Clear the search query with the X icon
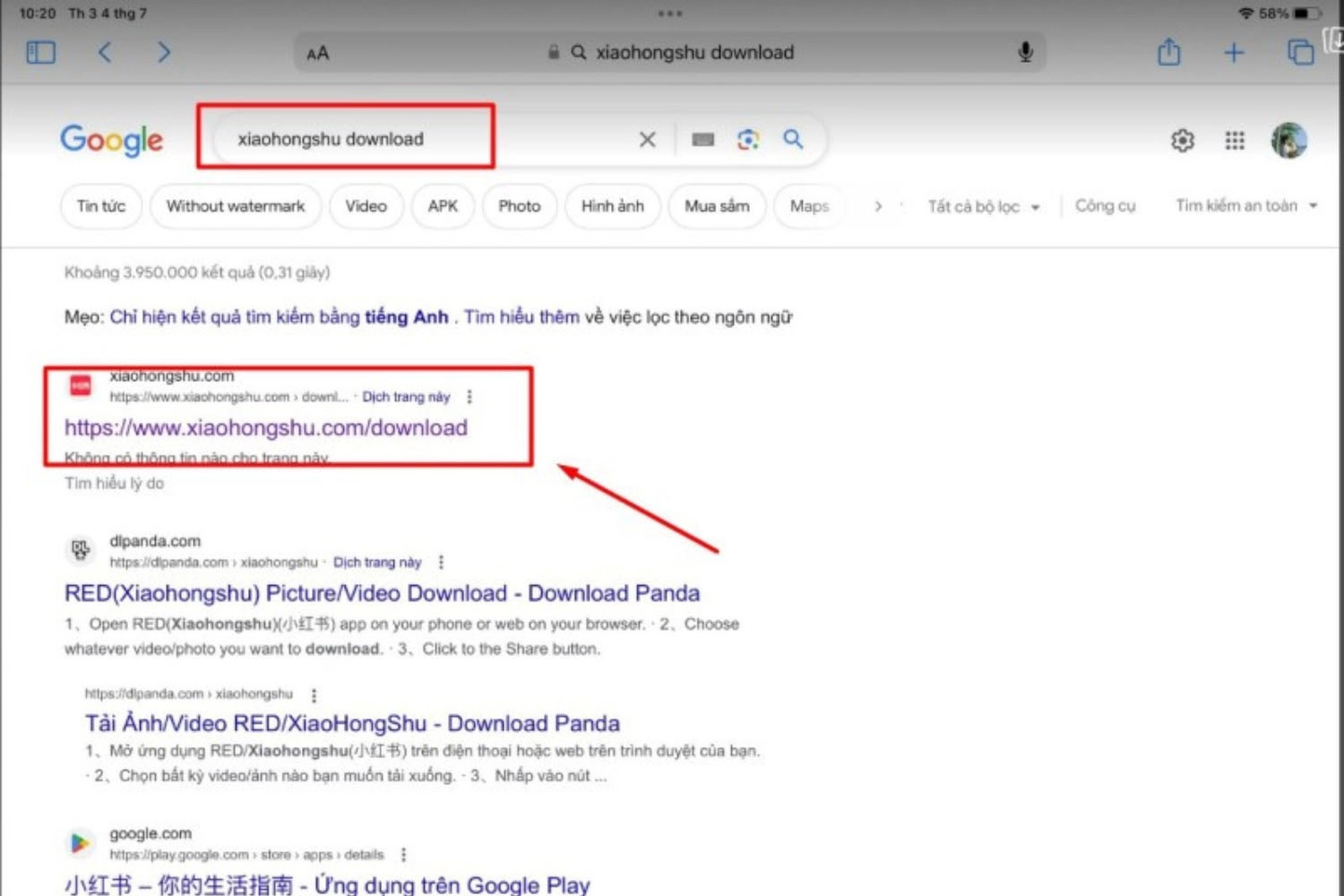Image resolution: width=1344 pixels, height=896 pixels. pos(647,139)
